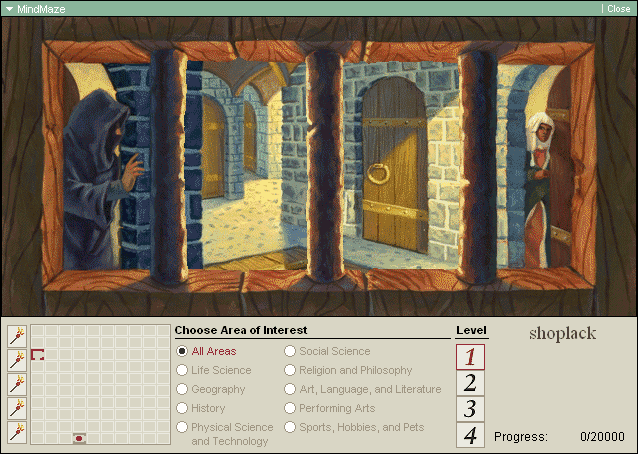The width and height of the screenshot is (638, 454).
Task: Click the player name shoplack
Action: (563, 334)
